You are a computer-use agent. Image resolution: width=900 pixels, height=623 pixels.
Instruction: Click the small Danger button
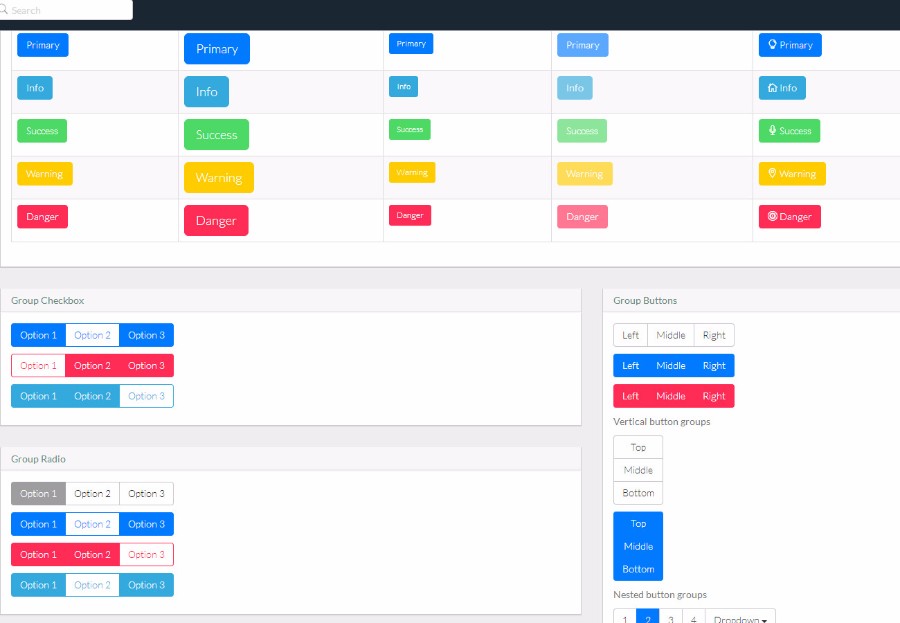(410, 215)
